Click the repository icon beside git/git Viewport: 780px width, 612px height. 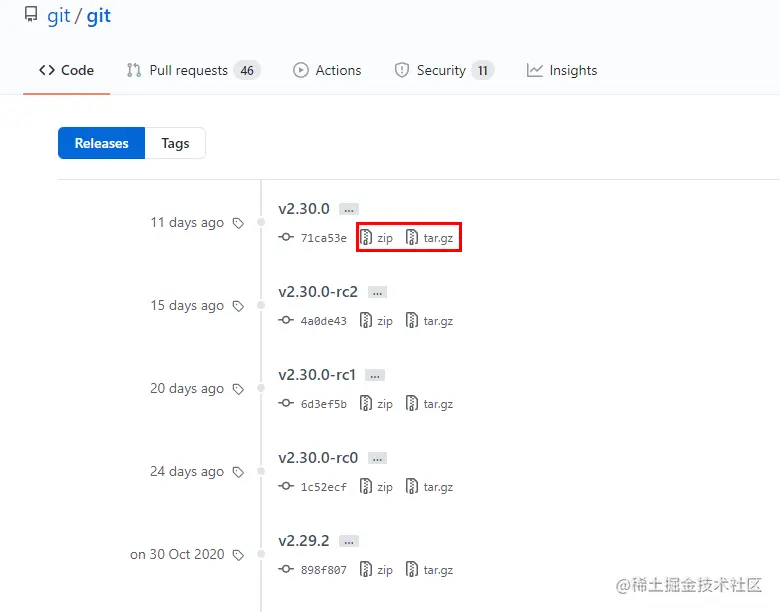(x=31, y=14)
